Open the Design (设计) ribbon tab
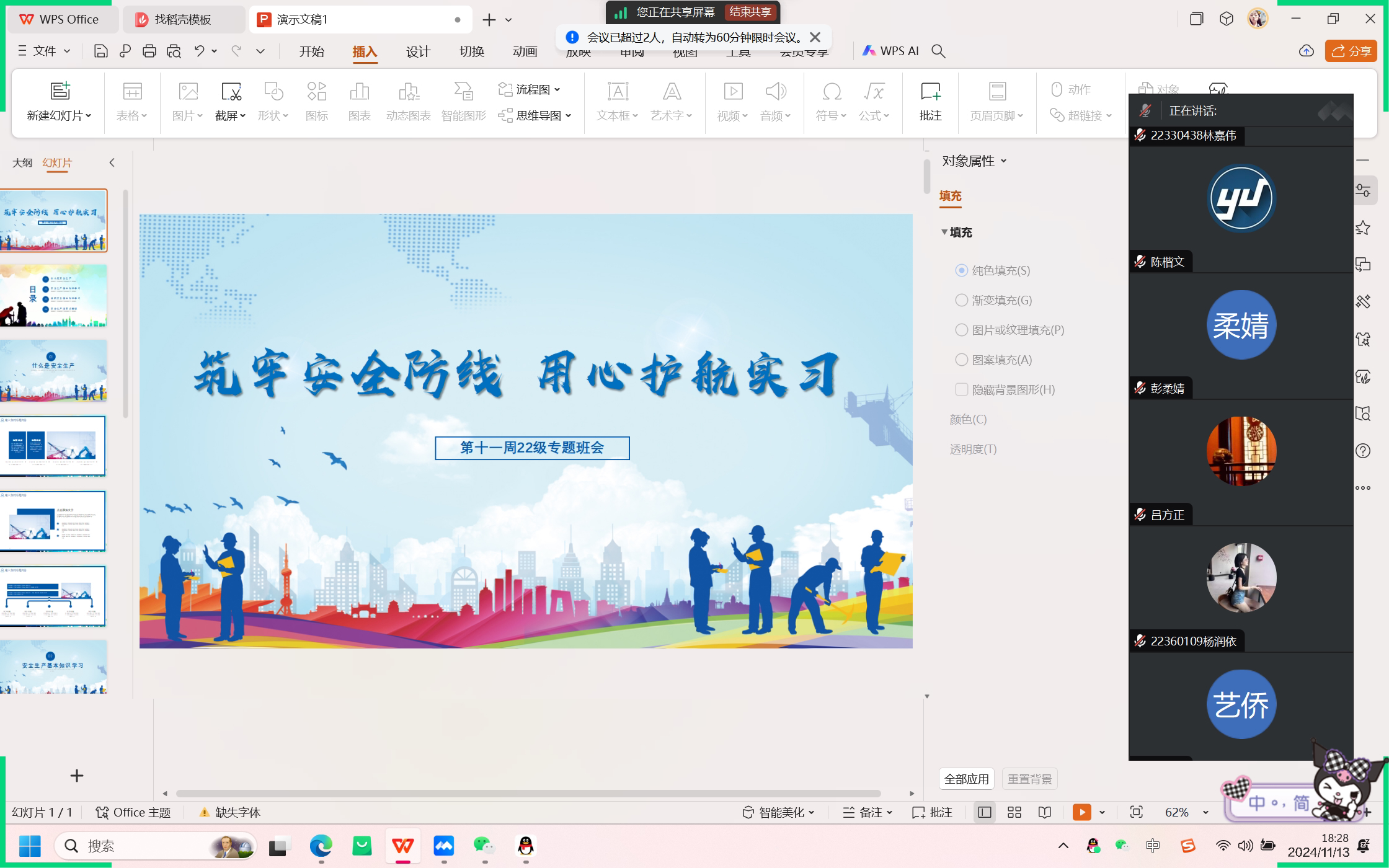This screenshot has width=1389, height=868. pyautogui.click(x=418, y=51)
